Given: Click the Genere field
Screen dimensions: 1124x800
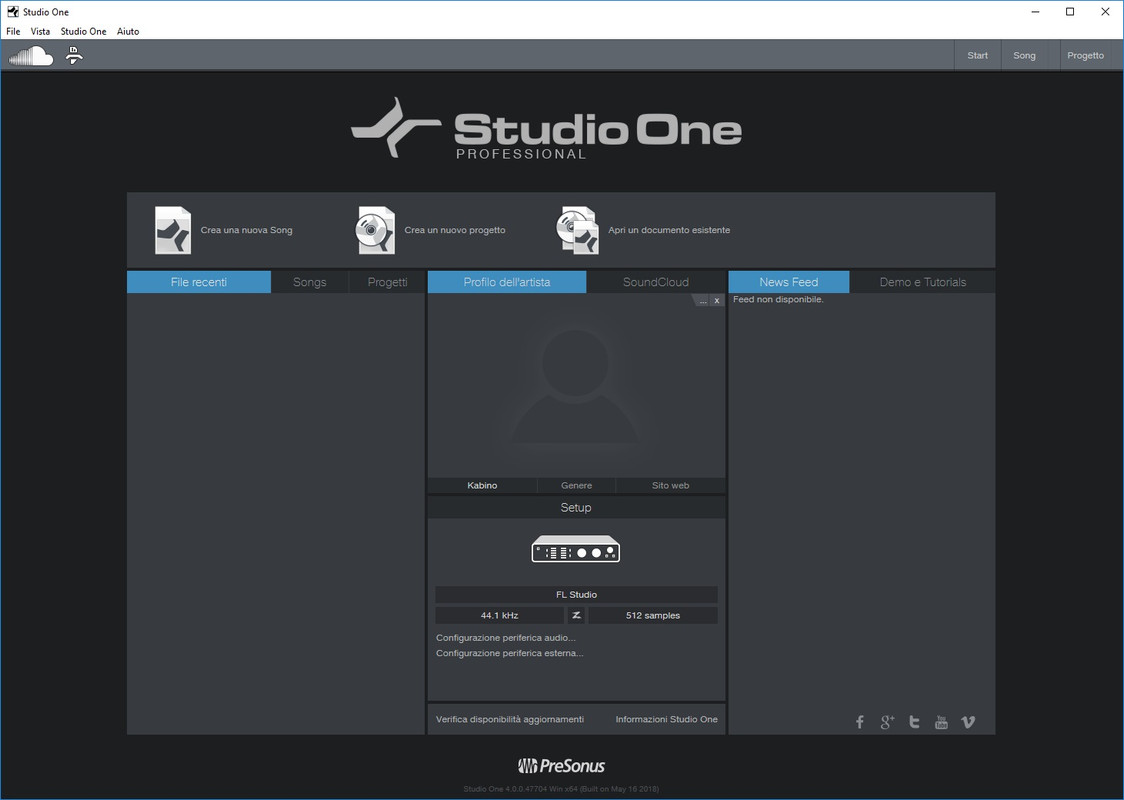Looking at the screenshot, I should coord(576,485).
